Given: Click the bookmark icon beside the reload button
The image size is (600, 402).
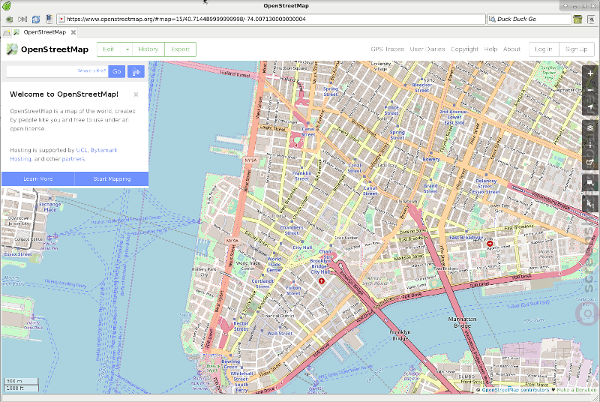Looking at the screenshot, I should [49, 18].
